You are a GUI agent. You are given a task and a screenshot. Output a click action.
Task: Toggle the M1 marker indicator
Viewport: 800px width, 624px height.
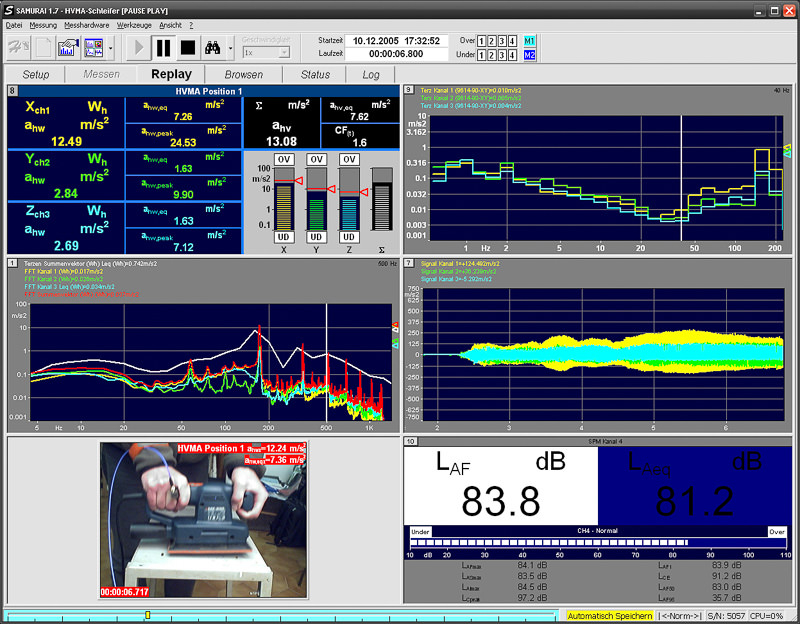(529, 40)
